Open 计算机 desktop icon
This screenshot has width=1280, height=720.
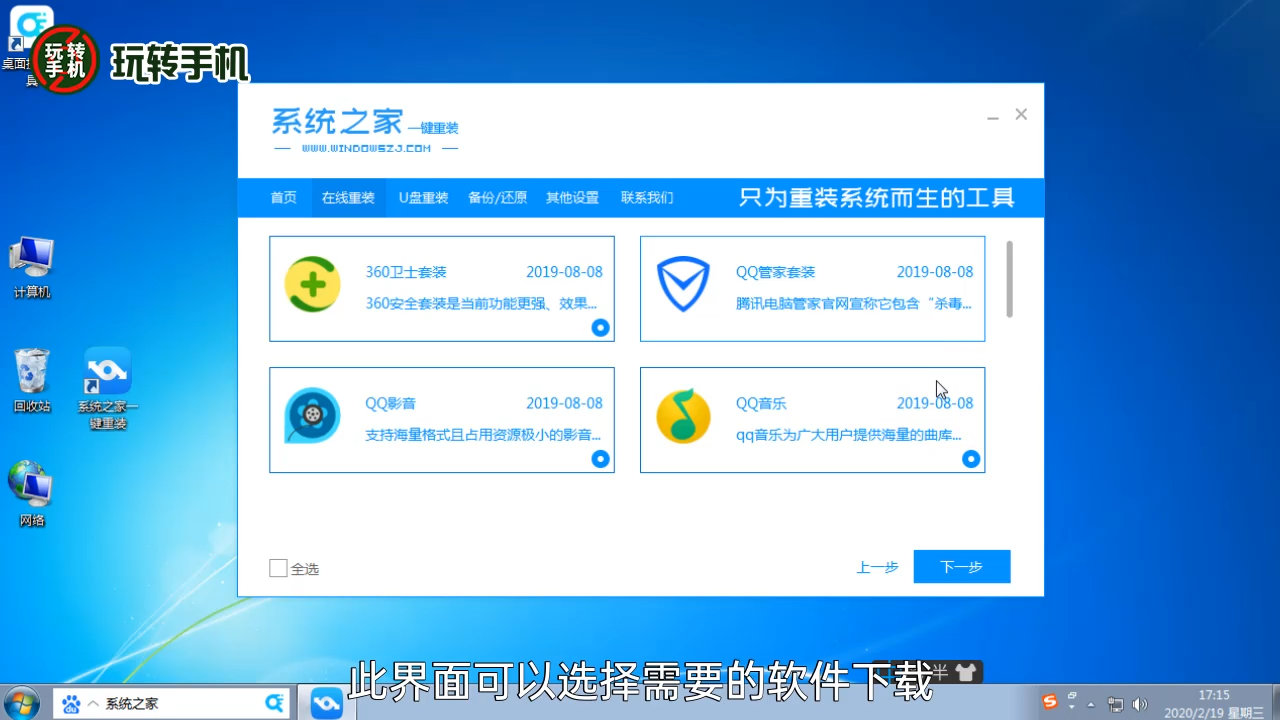32,268
